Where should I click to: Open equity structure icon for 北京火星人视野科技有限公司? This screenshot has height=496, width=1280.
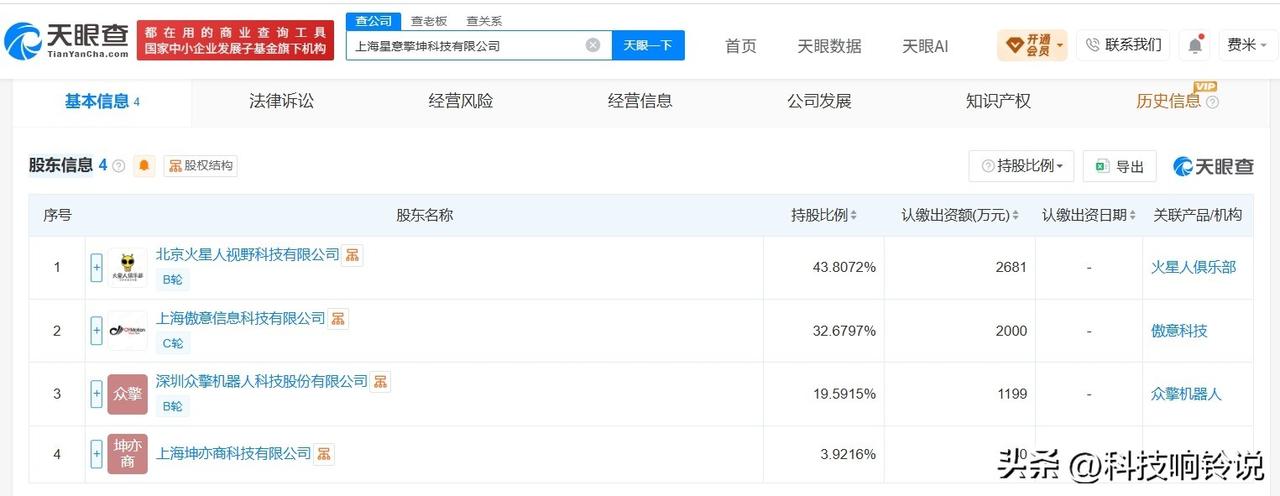352,255
